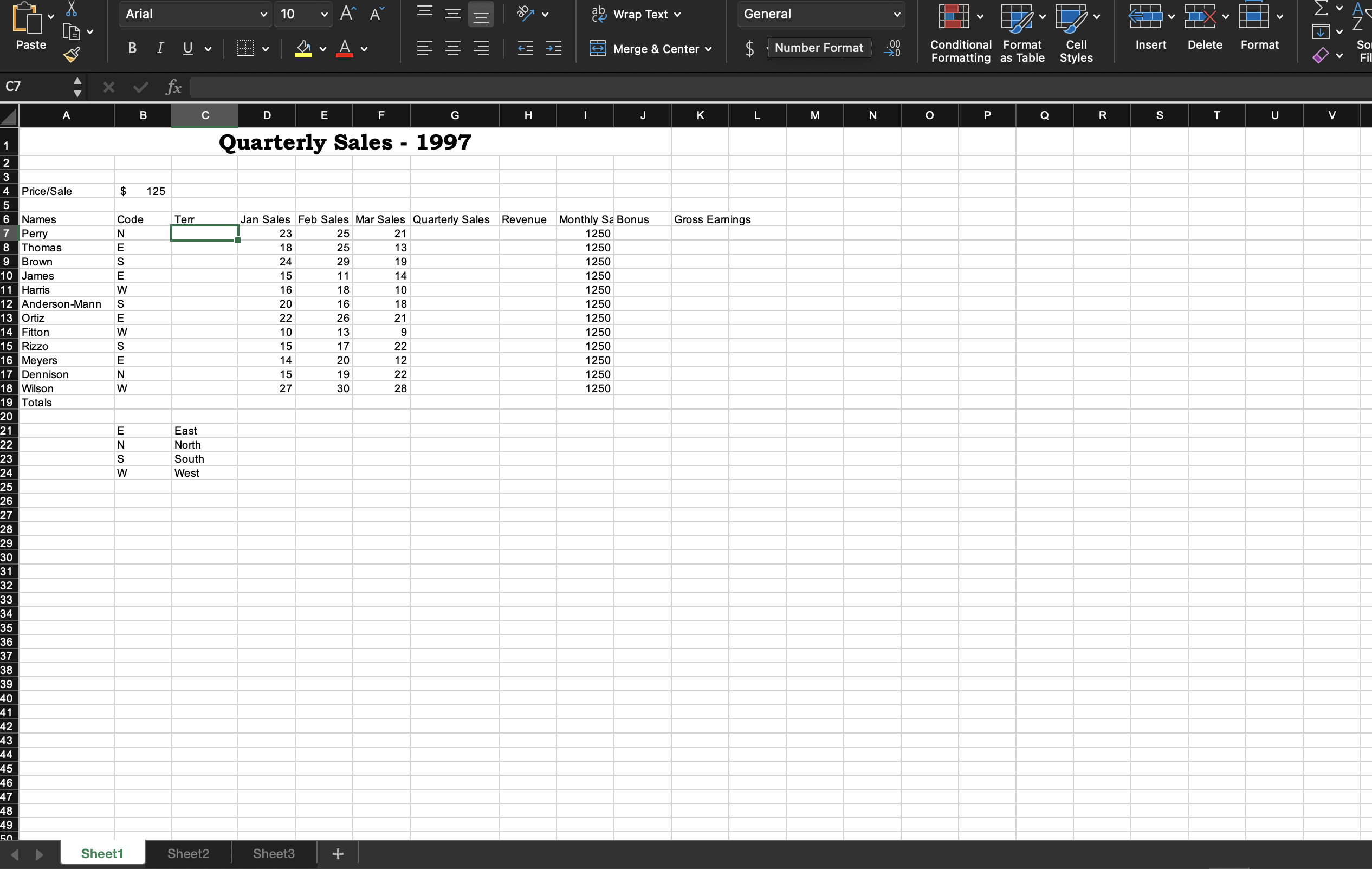Click the Cut scissors icon

click(x=71, y=9)
